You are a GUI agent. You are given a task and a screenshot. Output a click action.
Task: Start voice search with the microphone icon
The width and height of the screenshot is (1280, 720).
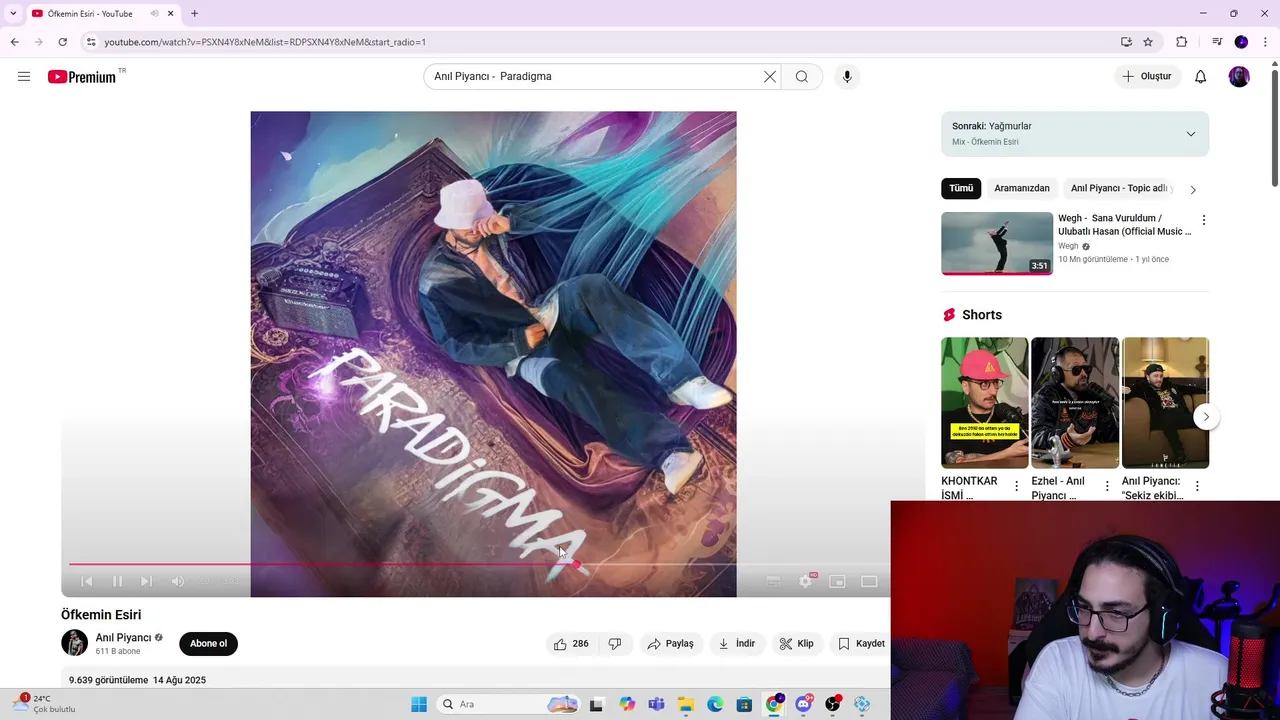coord(847,77)
